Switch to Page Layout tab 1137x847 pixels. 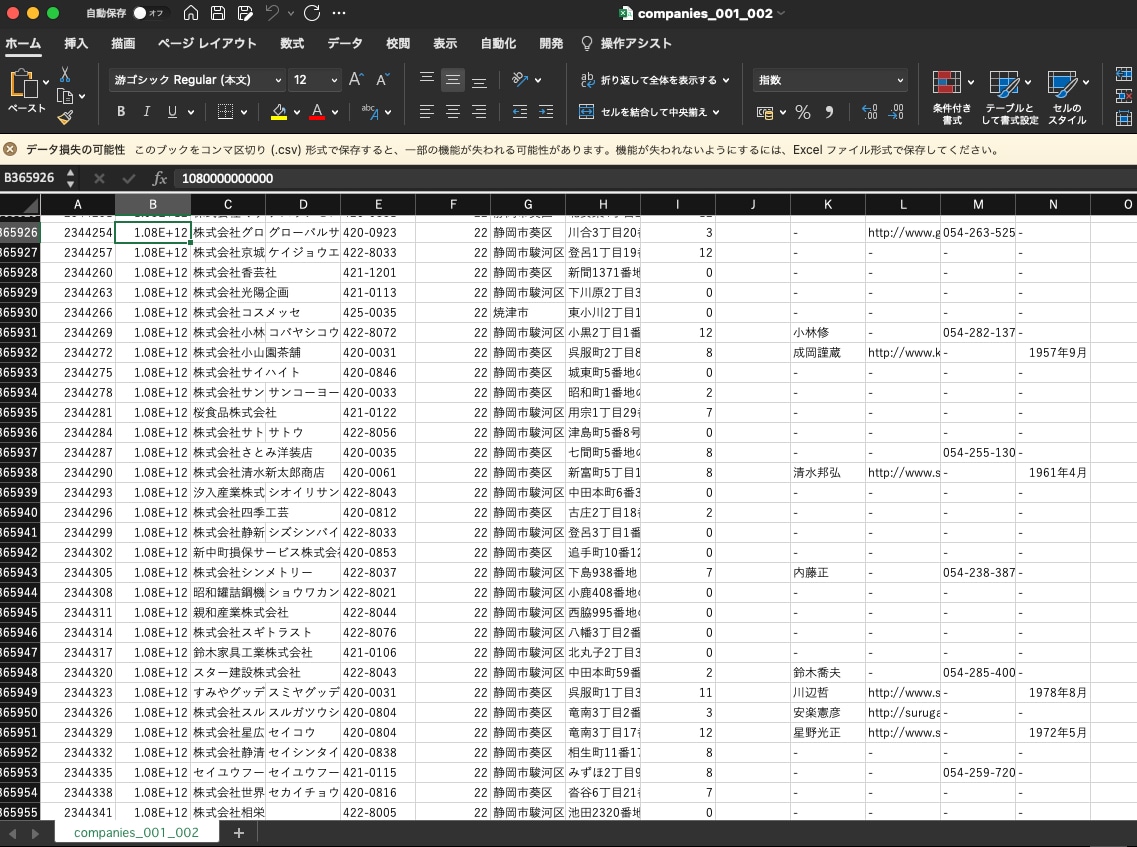click(x=207, y=44)
